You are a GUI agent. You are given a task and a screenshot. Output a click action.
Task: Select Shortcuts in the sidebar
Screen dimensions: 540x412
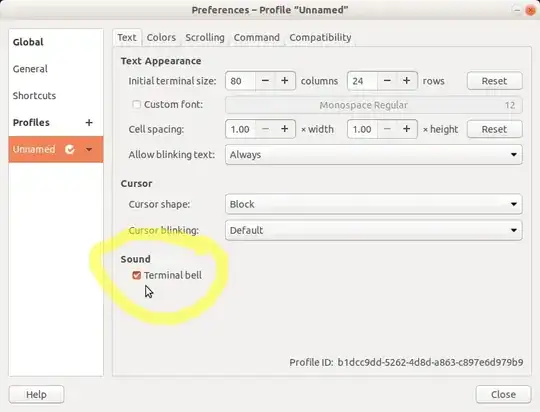point(34,95)
